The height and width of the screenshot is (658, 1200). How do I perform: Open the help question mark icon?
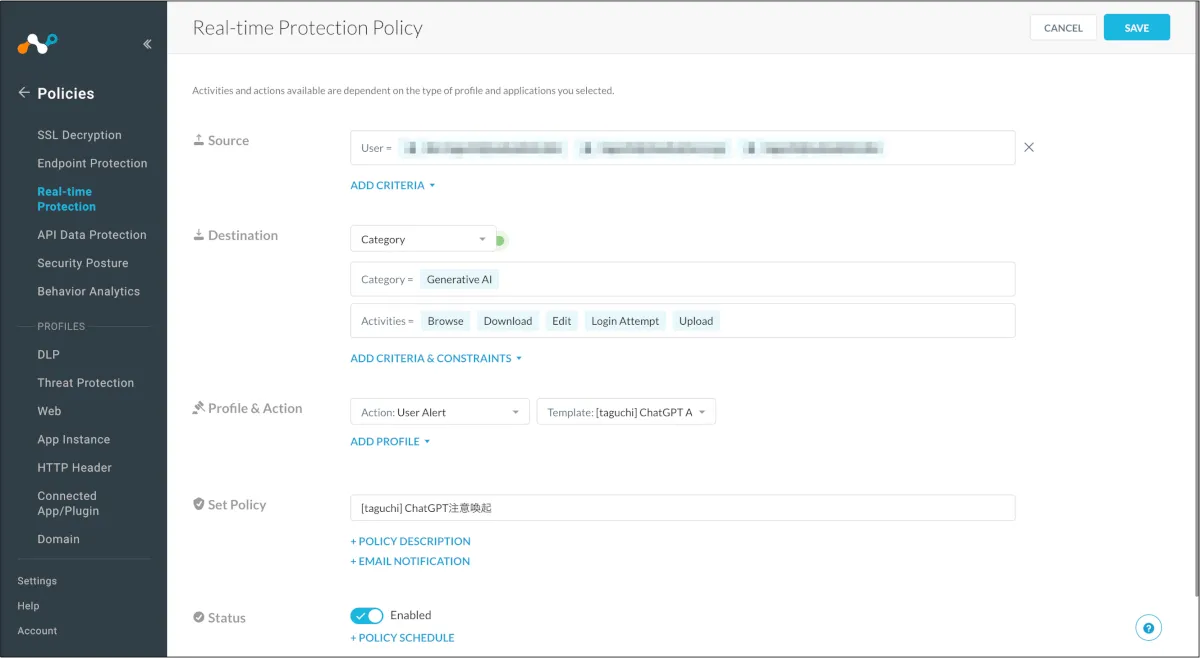pos(1148,628)
